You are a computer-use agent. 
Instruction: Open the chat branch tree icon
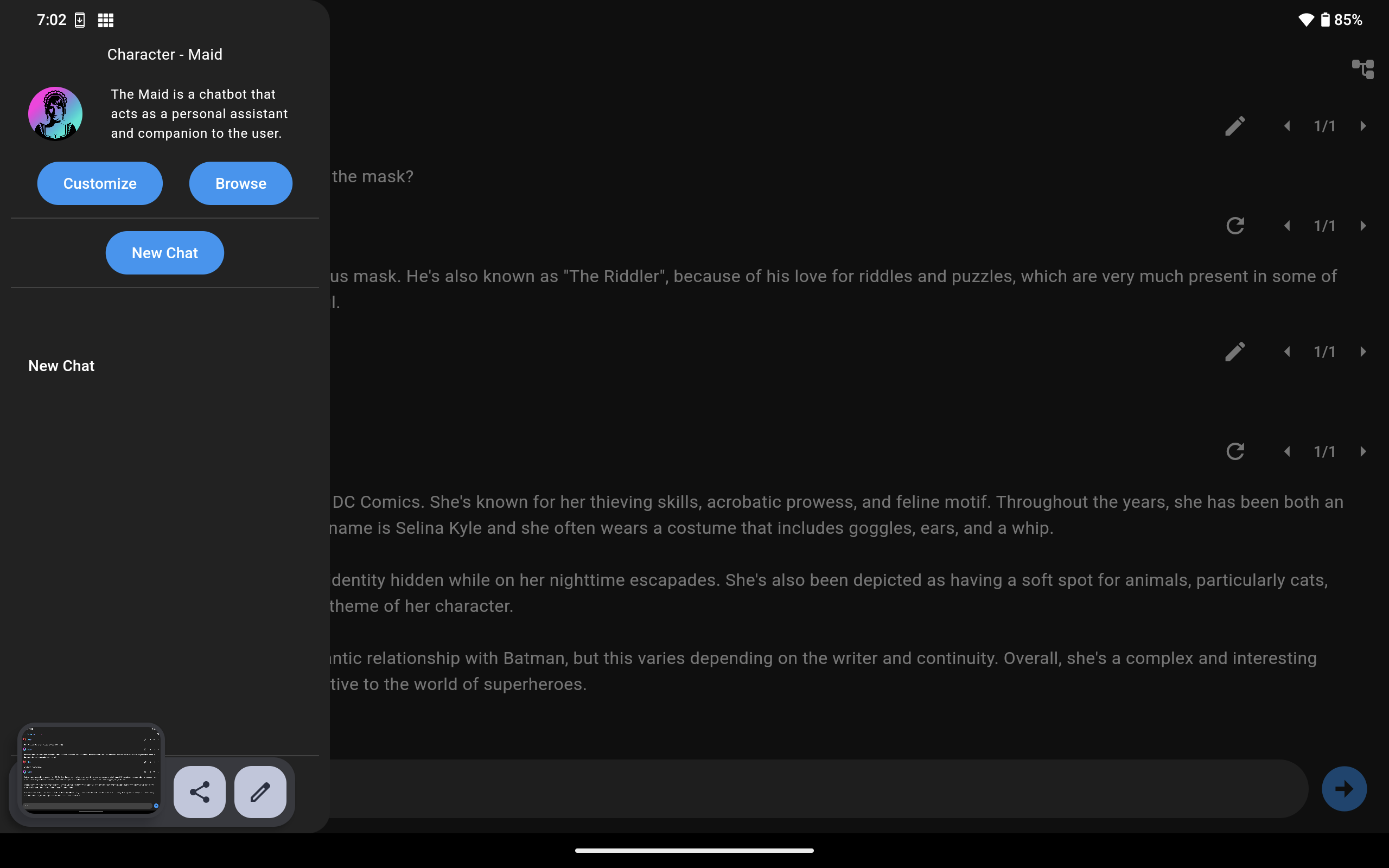(1362, 69)
